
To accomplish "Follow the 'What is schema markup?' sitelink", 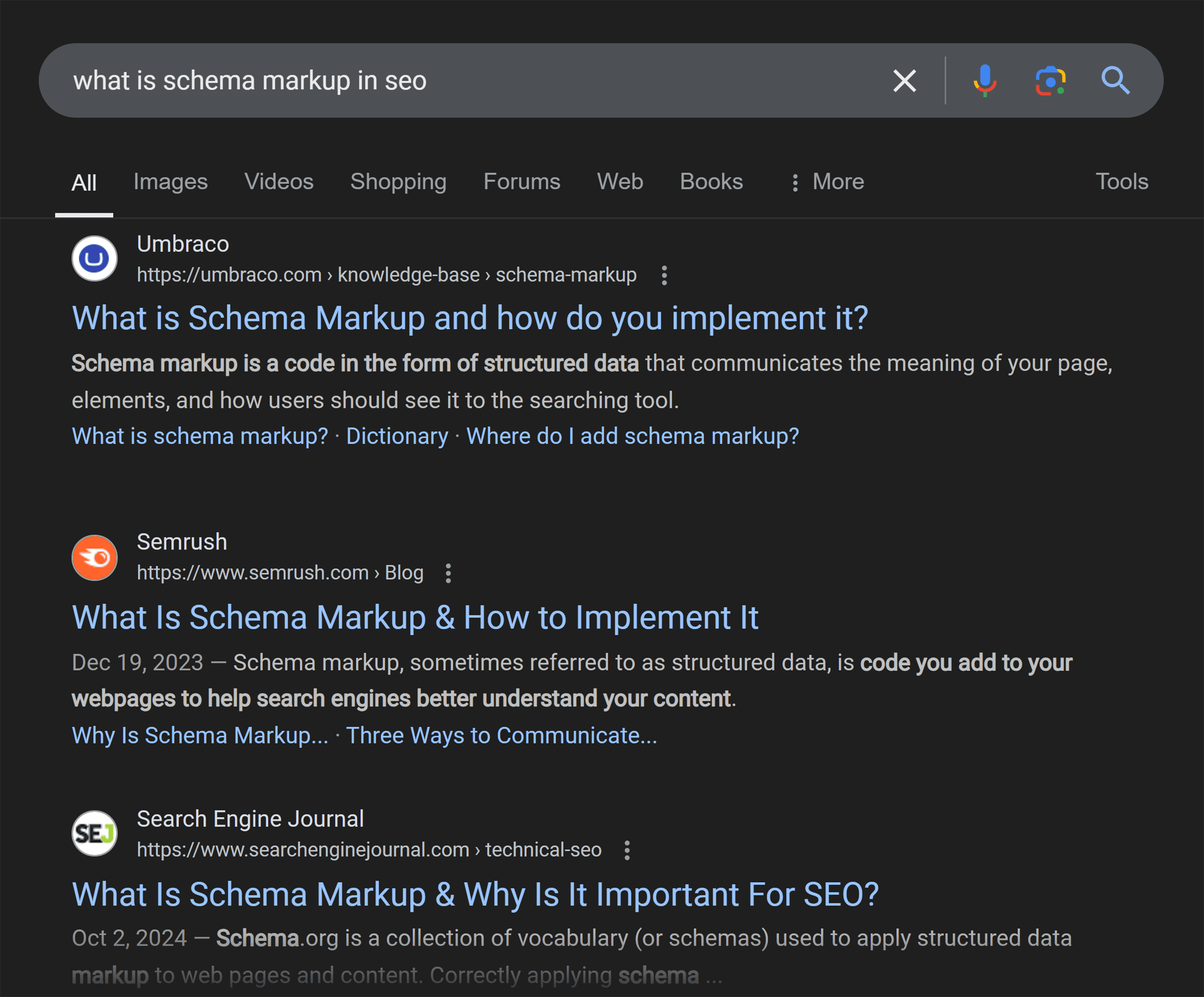I will (200, 437).
